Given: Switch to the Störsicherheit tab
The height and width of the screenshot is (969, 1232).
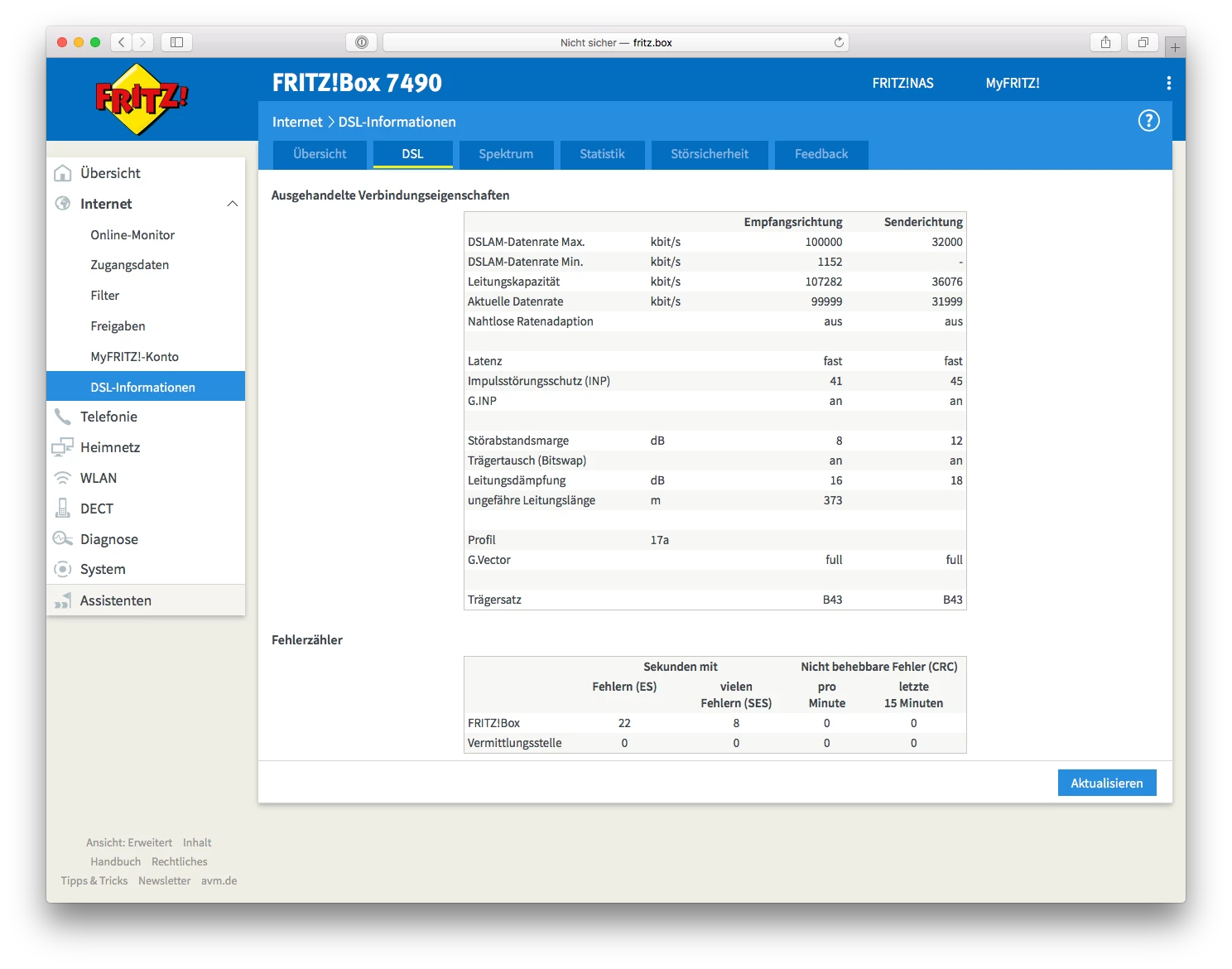Looking at the screenshot, I should click(710, 154).
